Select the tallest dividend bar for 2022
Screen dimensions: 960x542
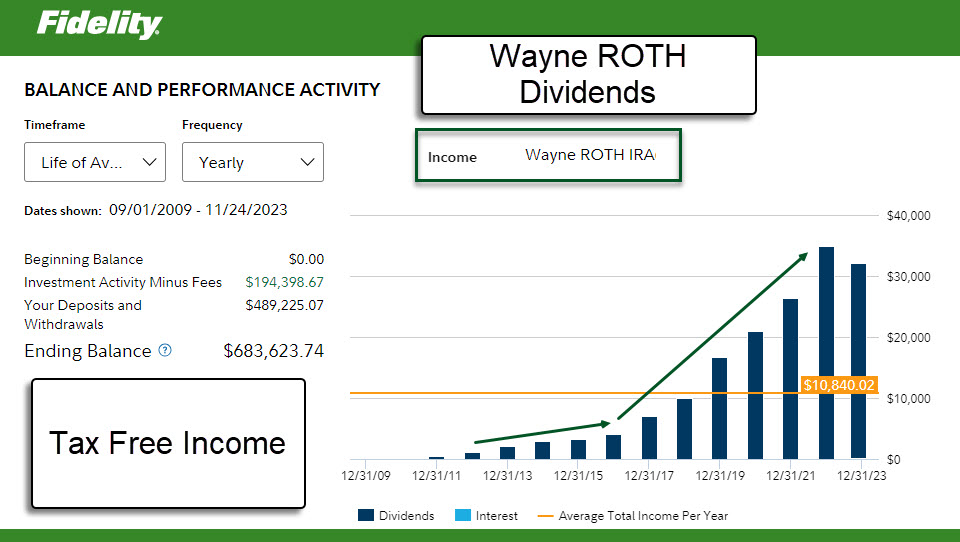(x=826, y=352)
